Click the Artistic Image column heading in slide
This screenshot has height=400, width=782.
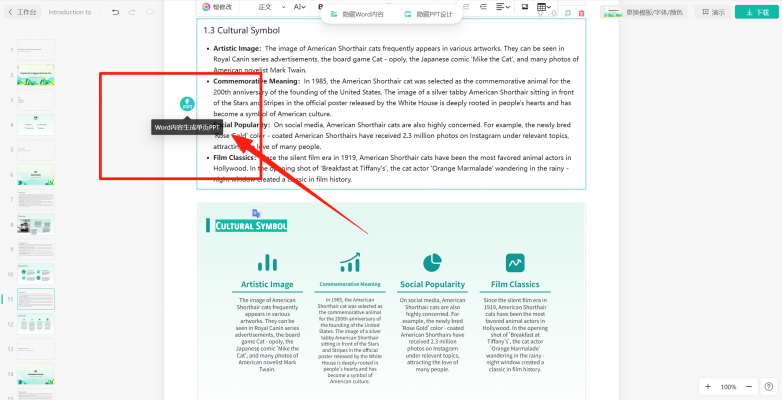pos(267,284)
